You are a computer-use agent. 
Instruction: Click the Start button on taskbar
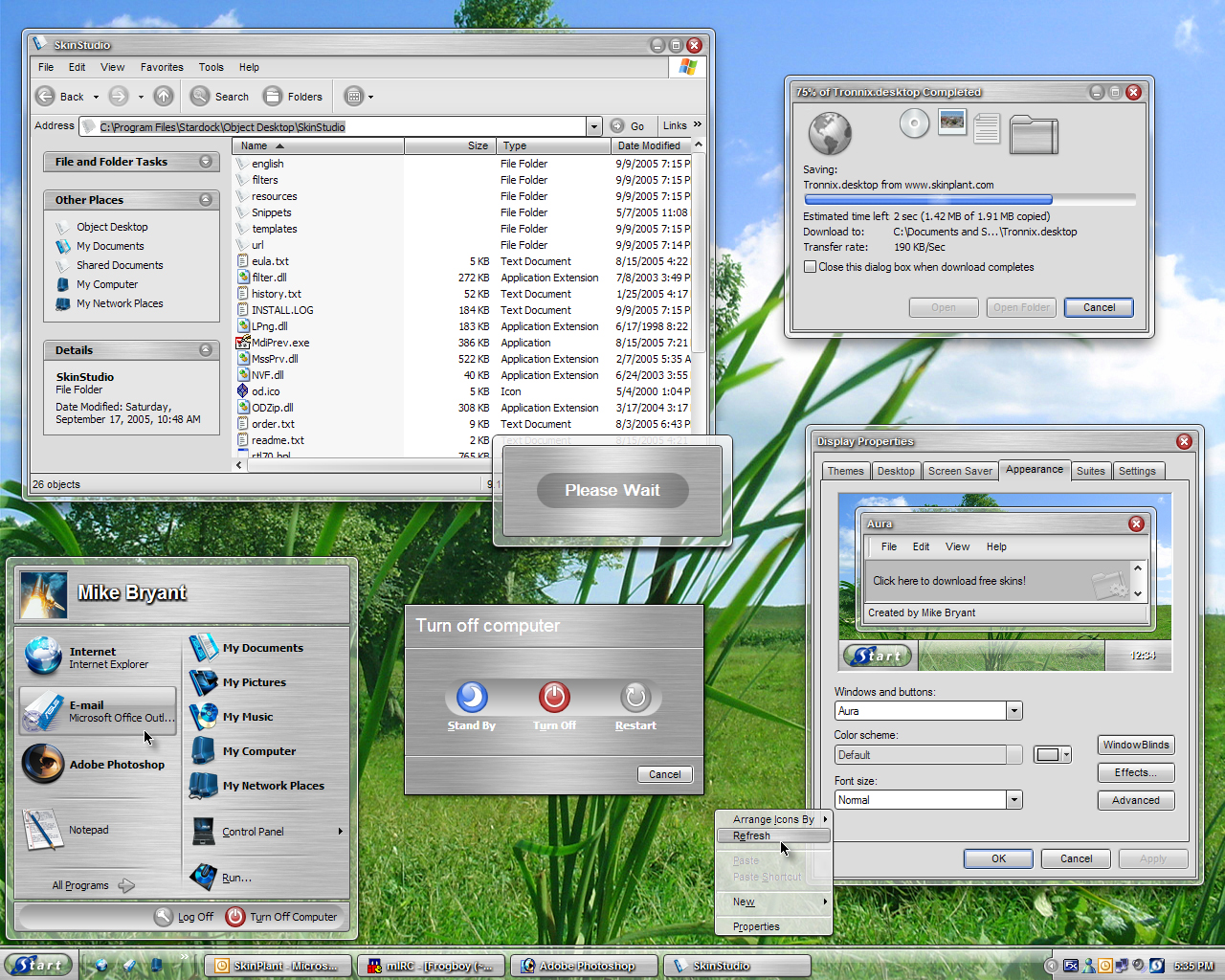click(37, 965)
